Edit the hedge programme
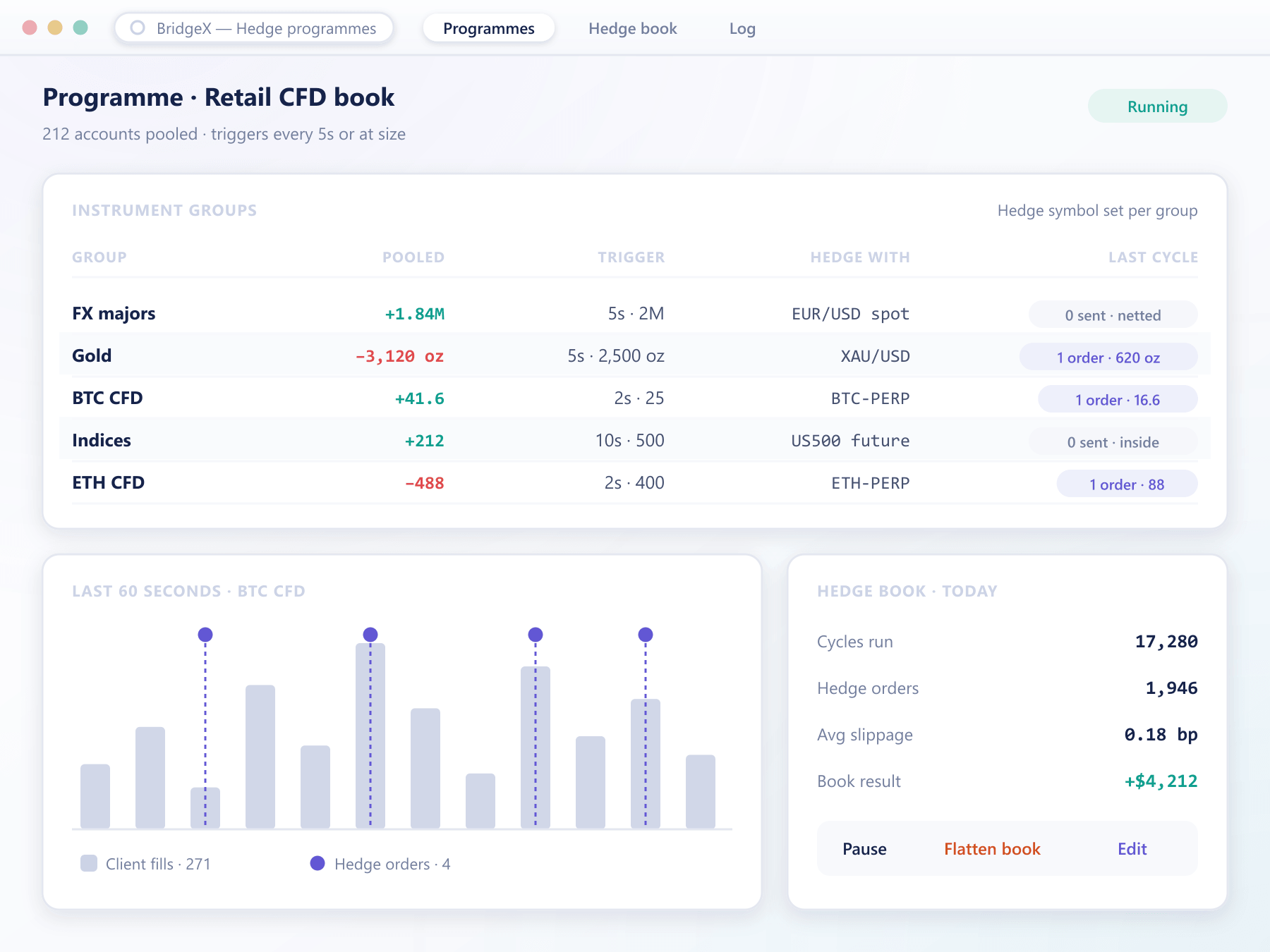The width and height of the screenshot is (1270, 952). click(x=1132, y=849)
